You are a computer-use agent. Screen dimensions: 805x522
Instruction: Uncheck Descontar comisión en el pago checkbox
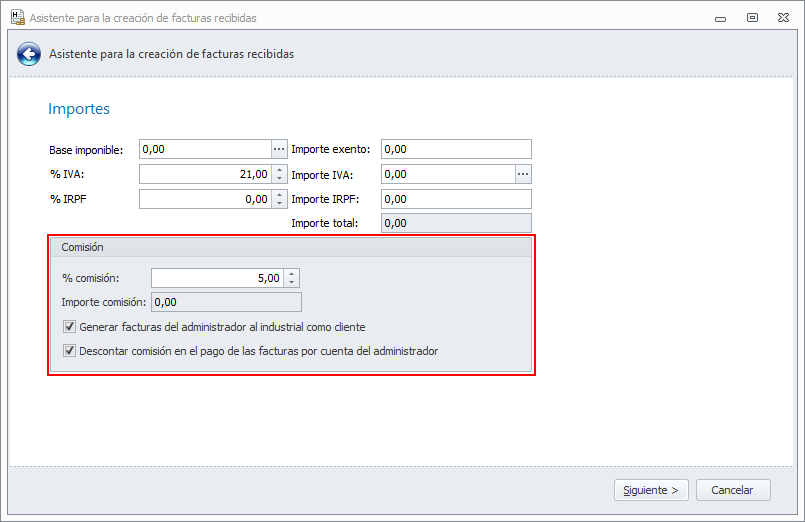pyautogui.click(x=69, y=351)
